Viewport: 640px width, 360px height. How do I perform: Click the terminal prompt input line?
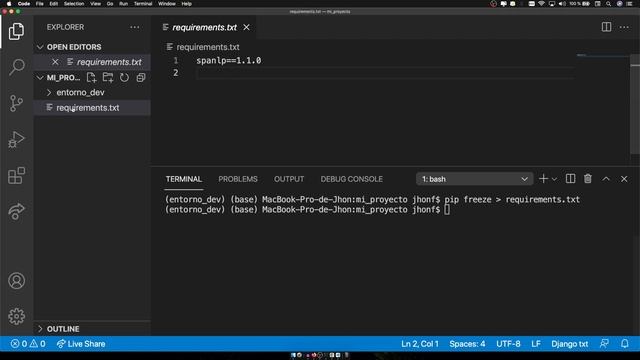[447, 210]
